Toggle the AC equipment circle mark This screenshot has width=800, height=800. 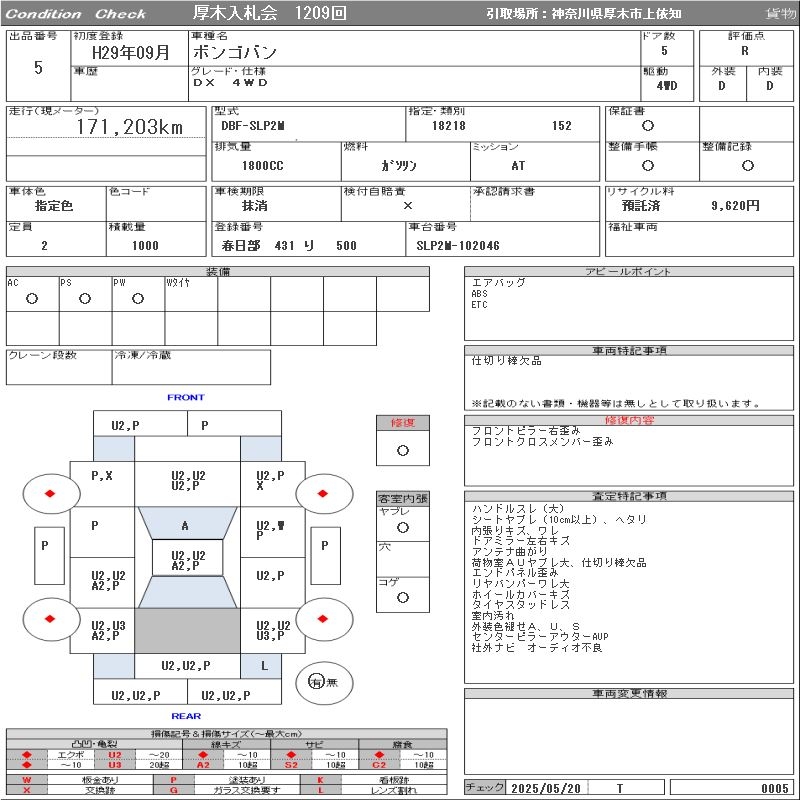tap(32, 298)
